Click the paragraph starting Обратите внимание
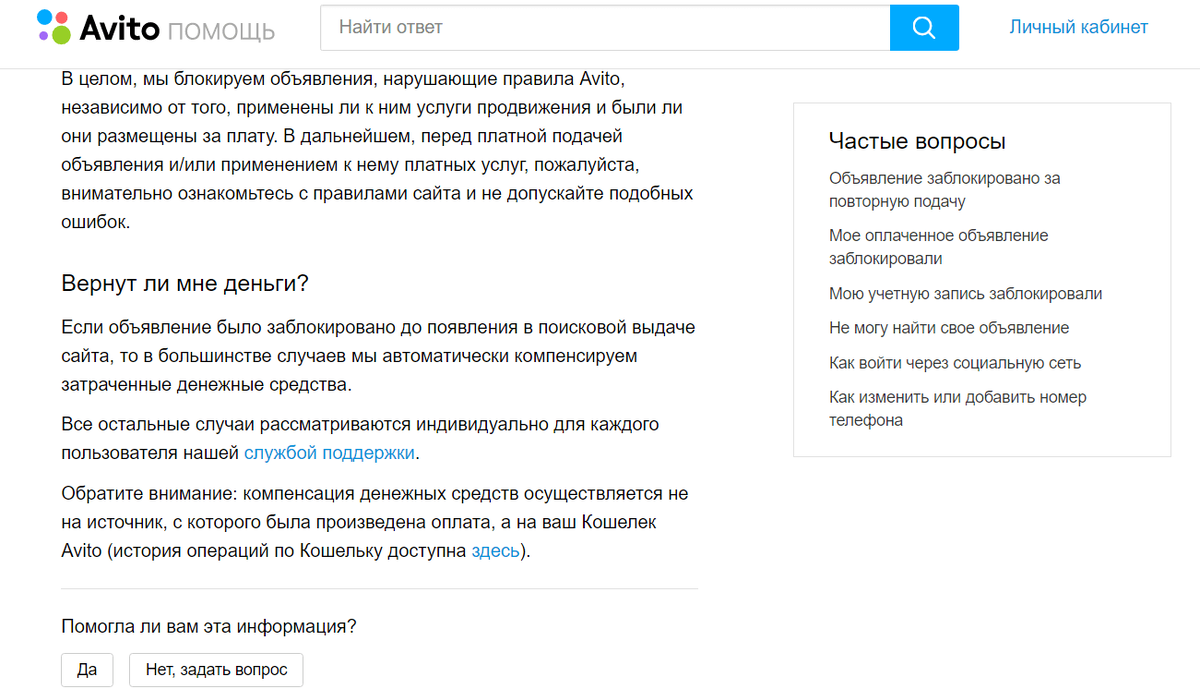 (x=375, y=522)
